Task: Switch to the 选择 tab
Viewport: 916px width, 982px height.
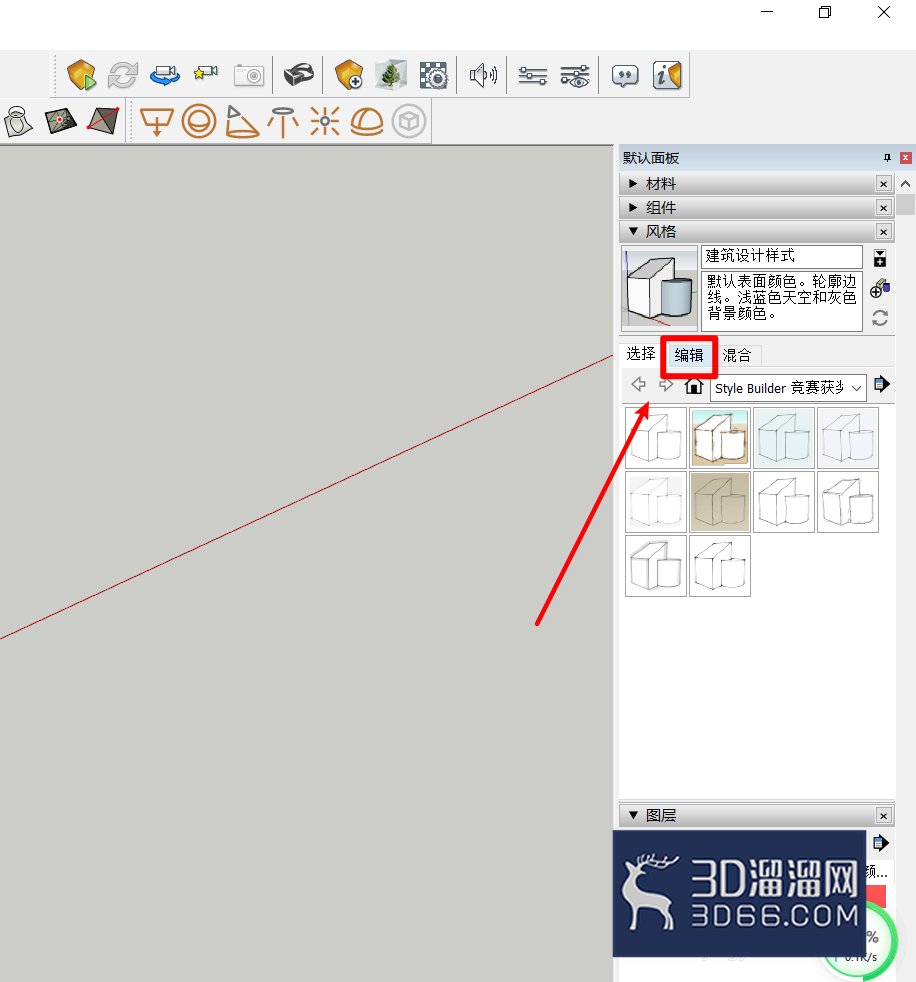Action: point(641,354)
